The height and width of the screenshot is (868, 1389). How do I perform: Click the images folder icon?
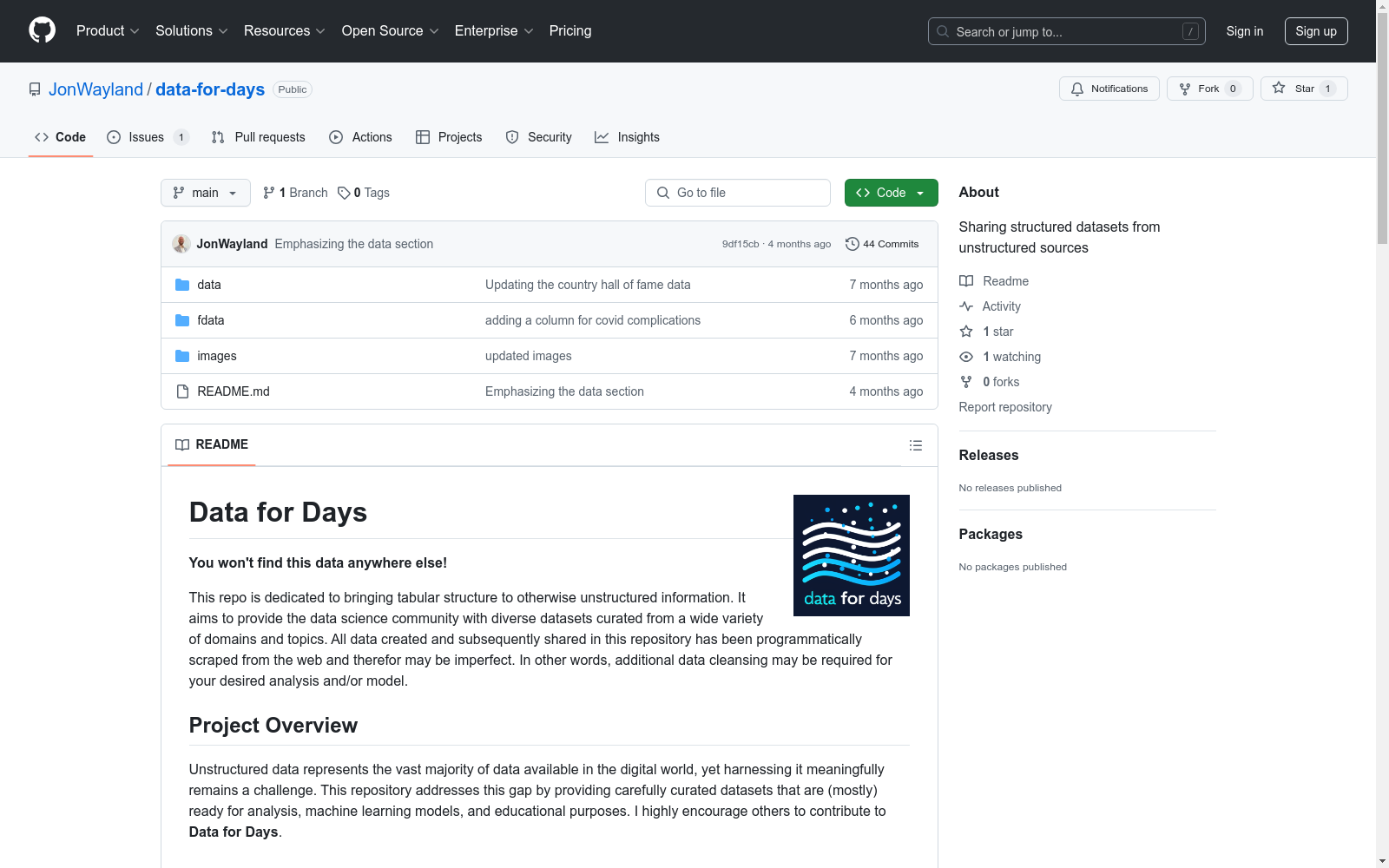[x=182, y=356]
